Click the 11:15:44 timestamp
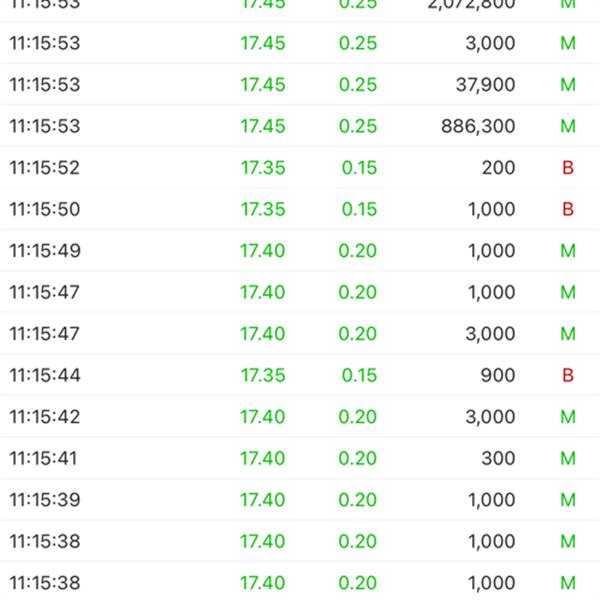 click(44, 376)
